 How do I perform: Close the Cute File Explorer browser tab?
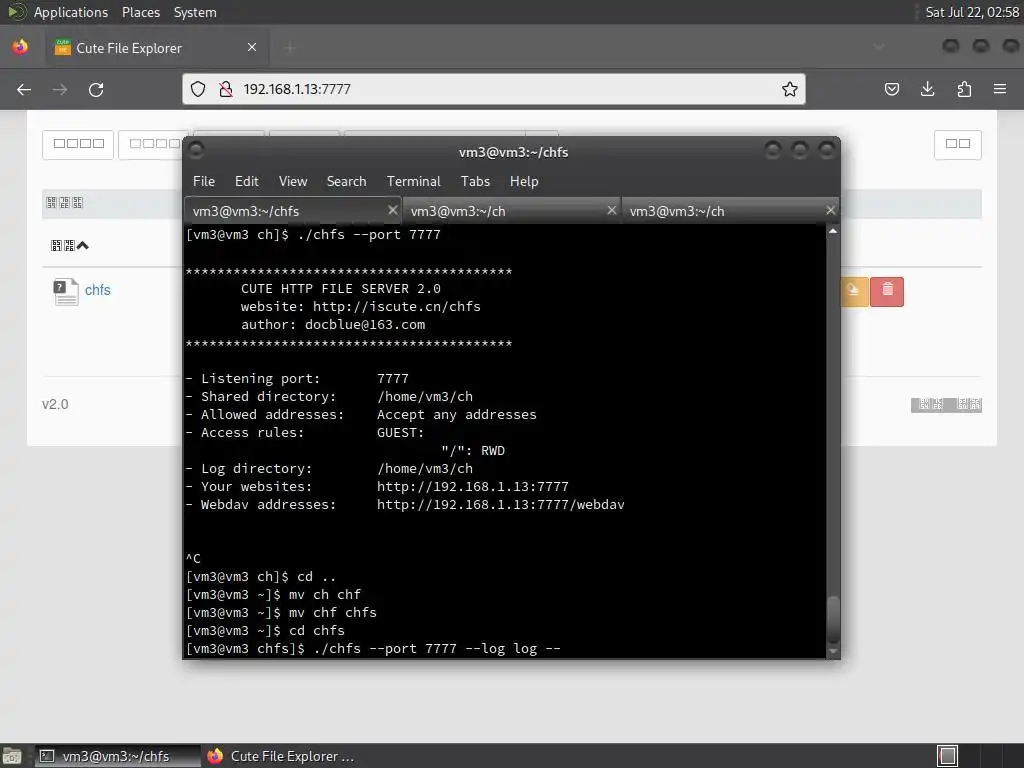coord(252,47)
